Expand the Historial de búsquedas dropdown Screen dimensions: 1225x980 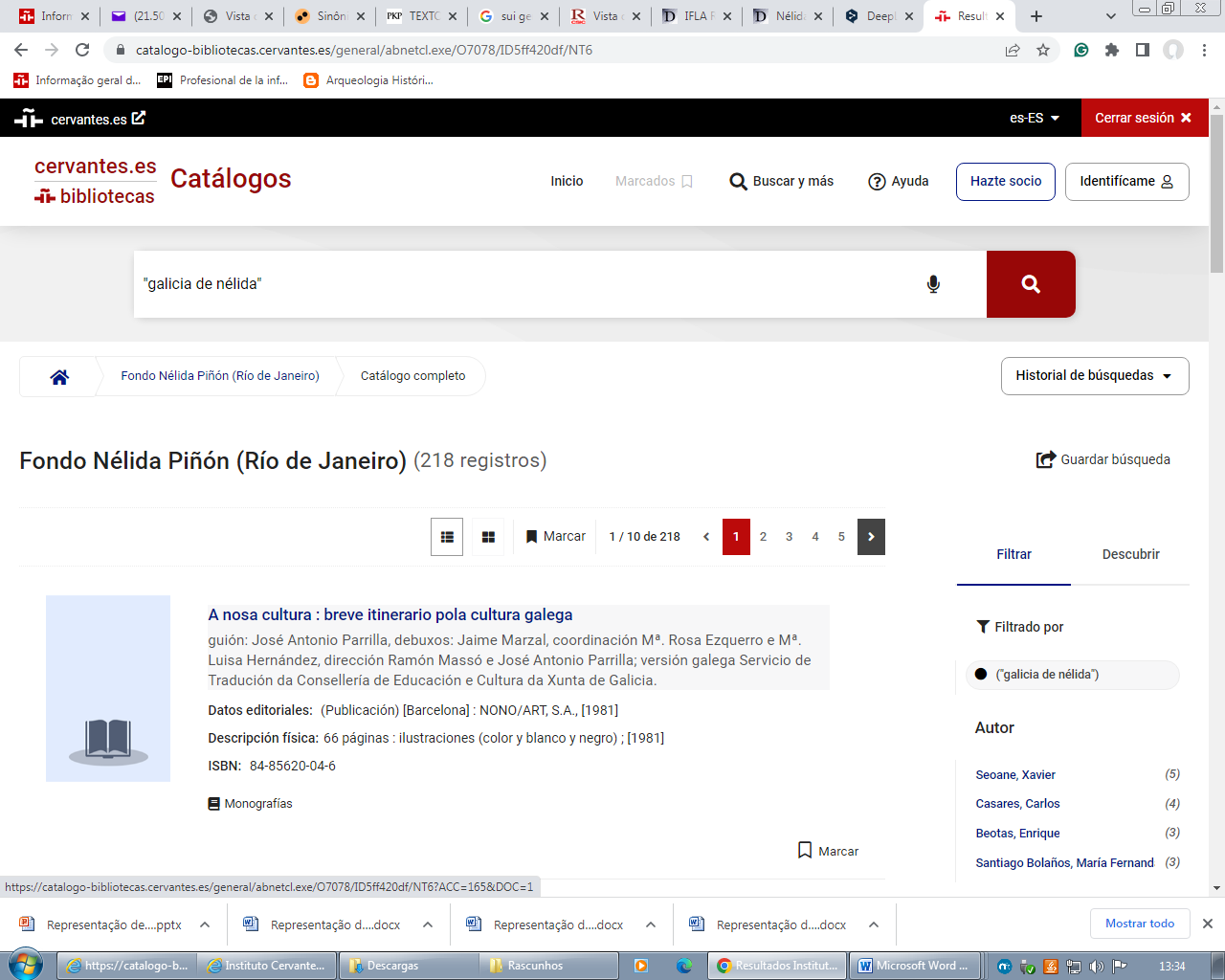click(1094, 375)
